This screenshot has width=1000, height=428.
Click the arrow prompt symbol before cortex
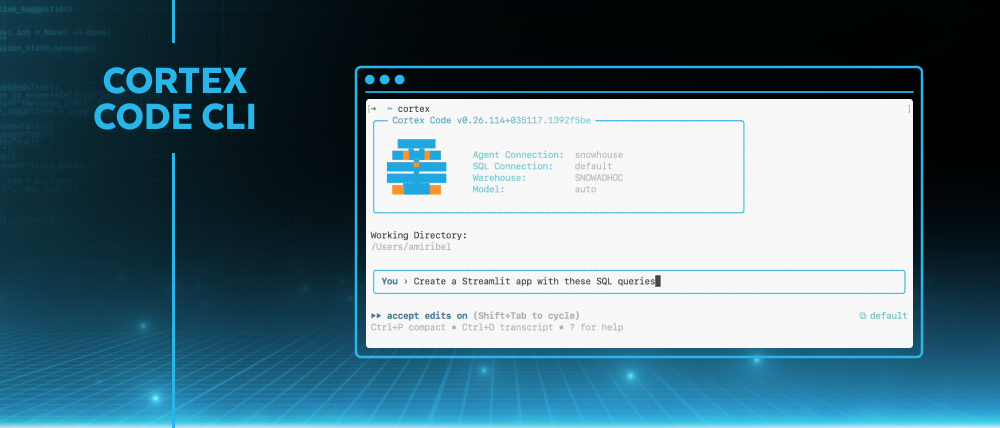(x=372, y=108)
